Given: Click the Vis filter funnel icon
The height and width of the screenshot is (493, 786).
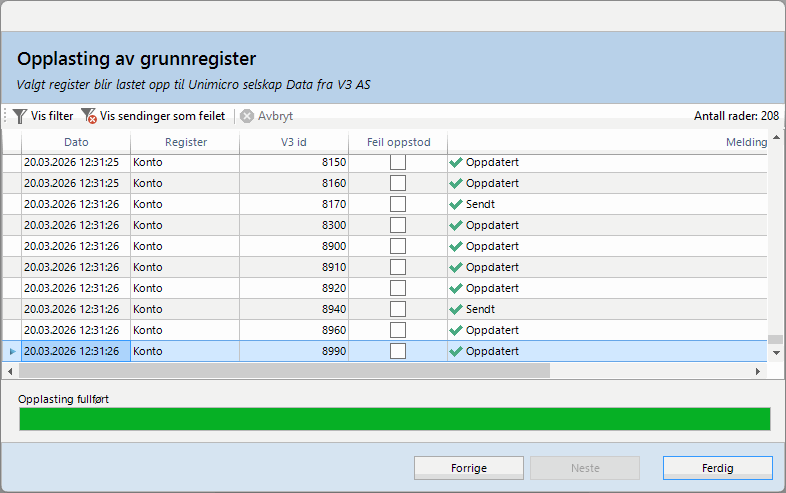Looking at the screenshot, I should coord(20,116).
